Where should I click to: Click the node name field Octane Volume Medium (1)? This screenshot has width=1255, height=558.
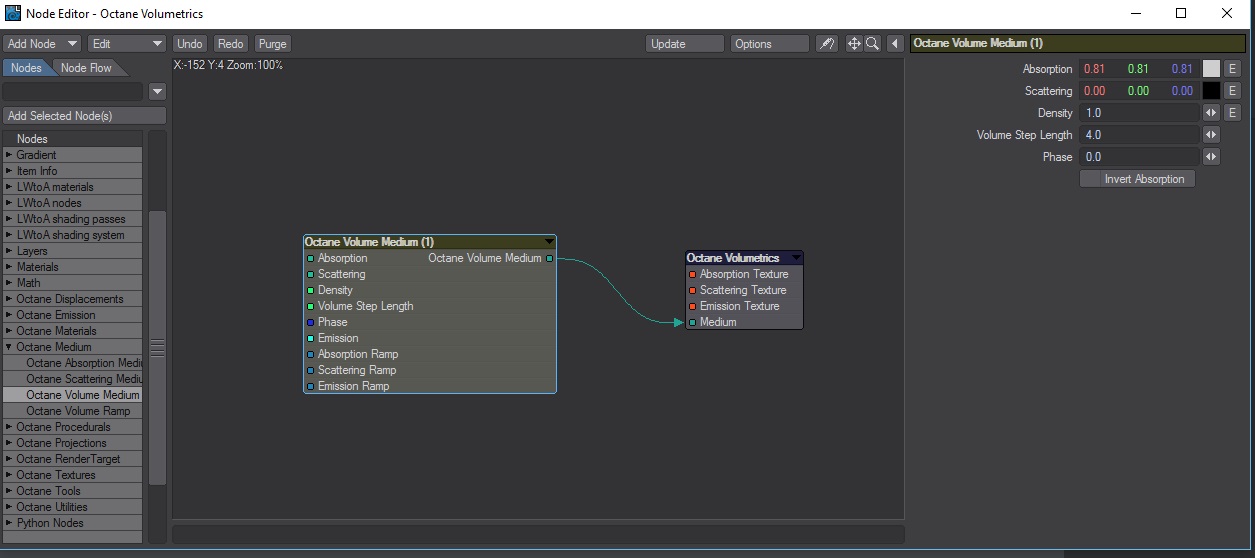pos(1080,43)
